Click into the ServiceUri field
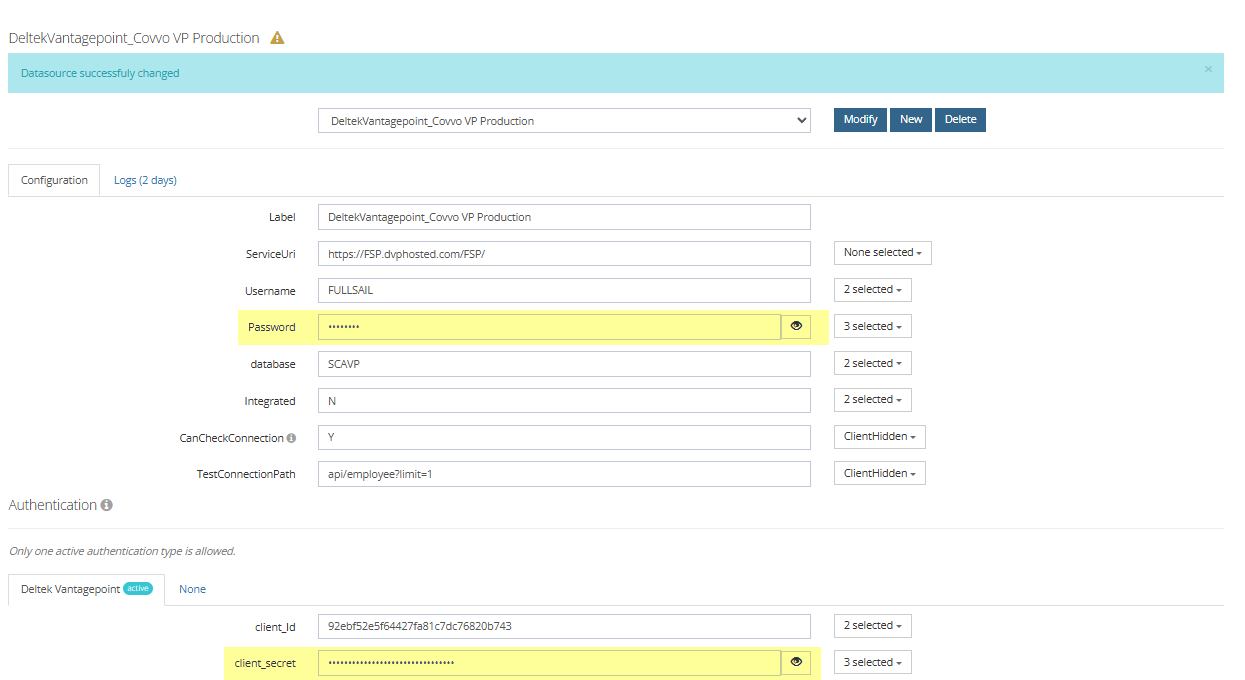The height and width of the screenshot is (680, 1245). click(x=564, y=254)
